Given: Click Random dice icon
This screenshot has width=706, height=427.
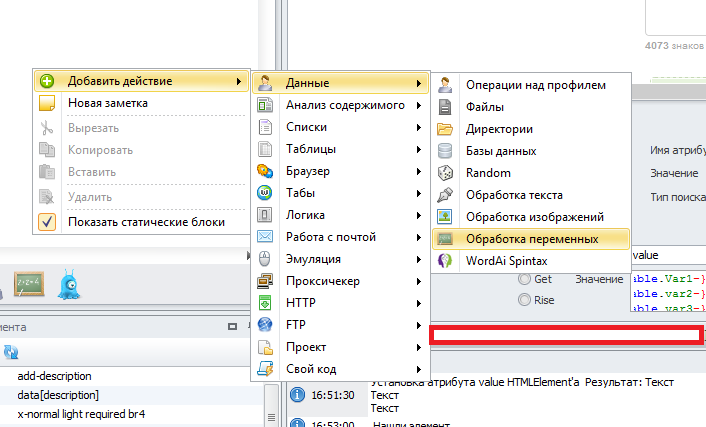Looking at the screenshot, I should click(x=445, y=173).
